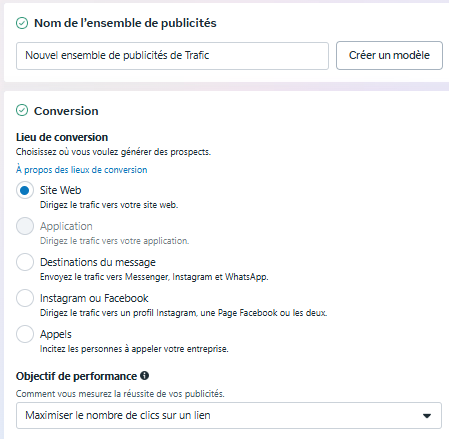This screenshot has height=439, width=449.
Task: Click the Destinations du message label
Action: [x=98, y=262]
